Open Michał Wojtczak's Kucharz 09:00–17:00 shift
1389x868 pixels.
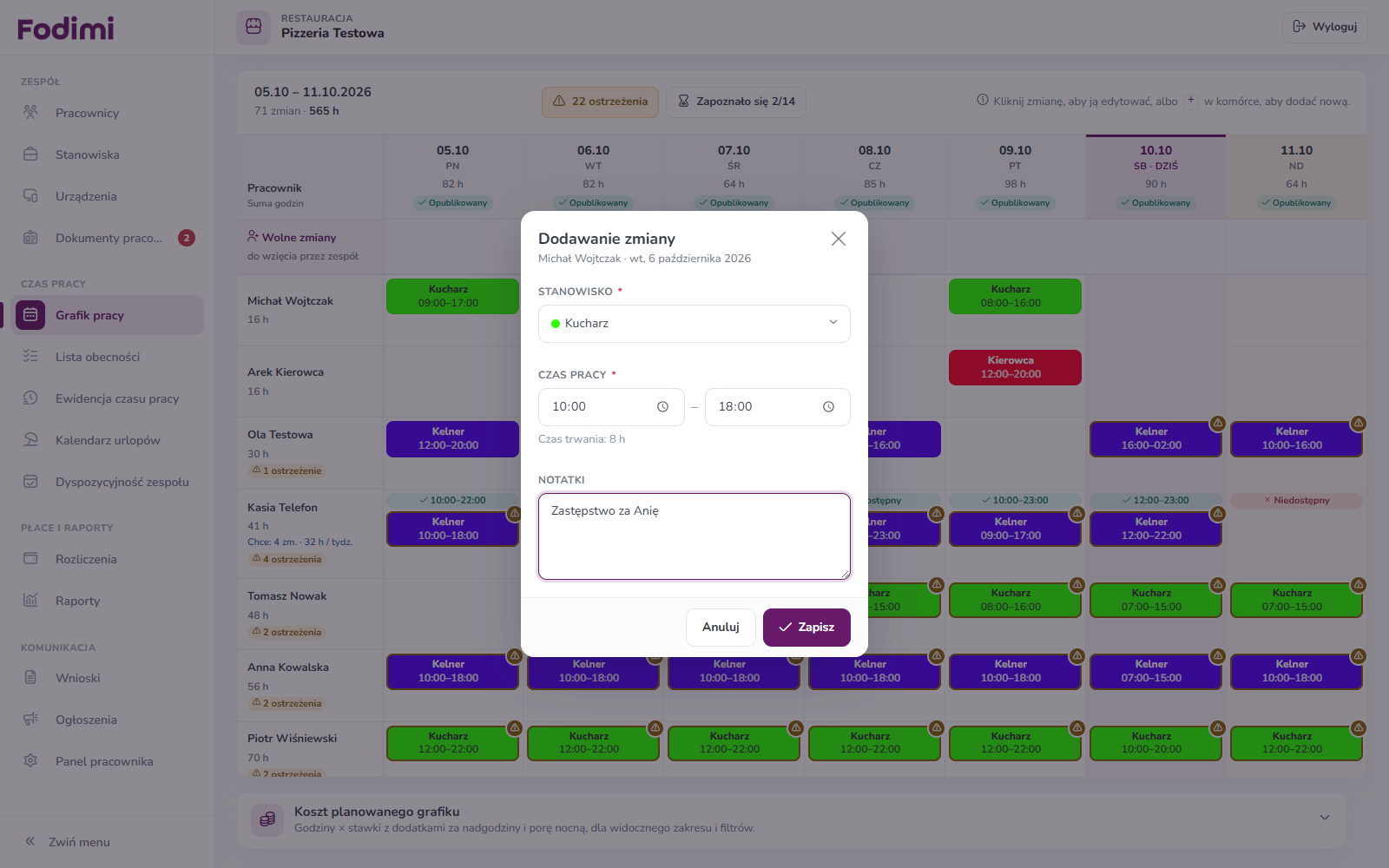[x=452, y=296]
